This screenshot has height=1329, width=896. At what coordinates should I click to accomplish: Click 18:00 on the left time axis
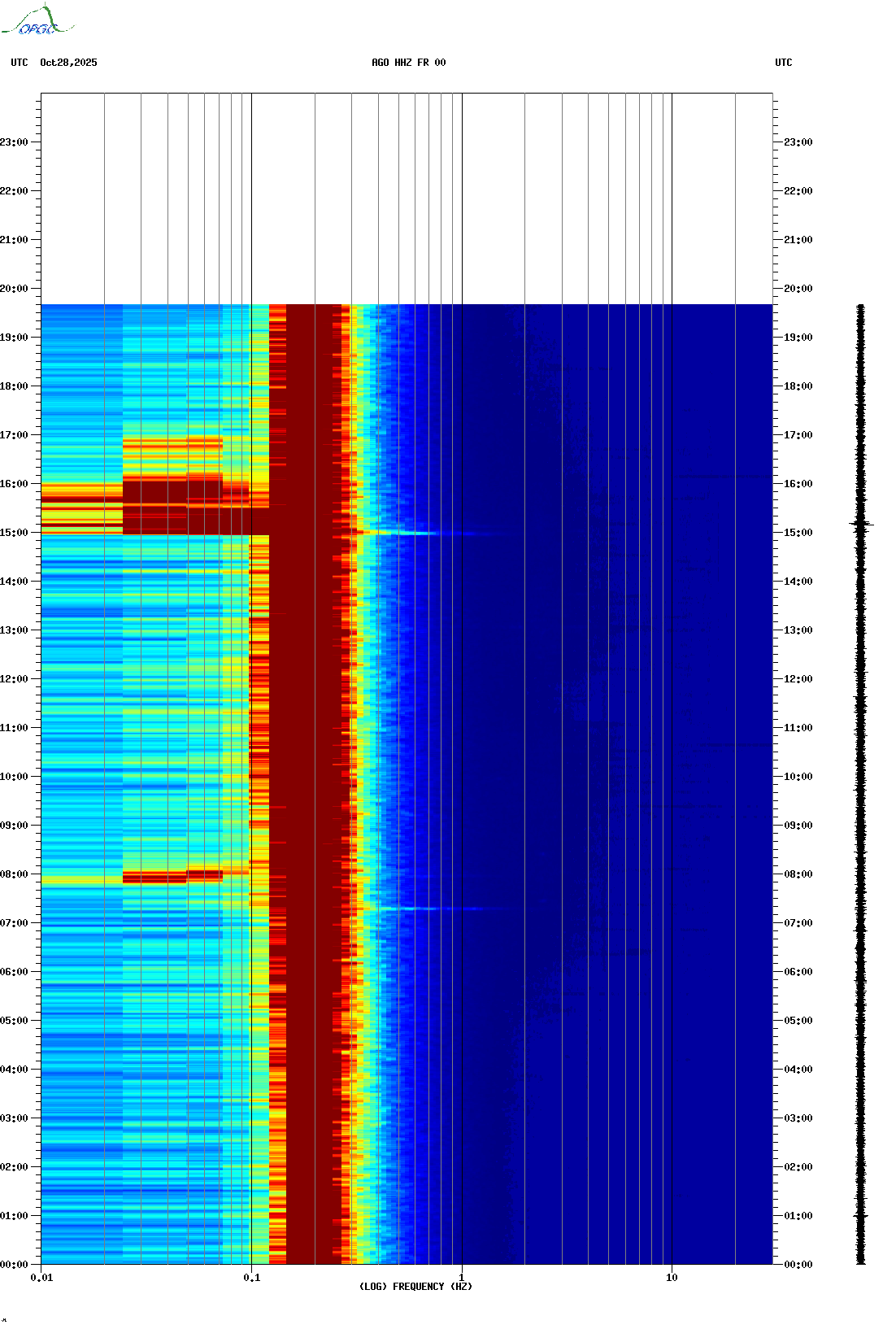pyautogui.click(x=14, y=386)
